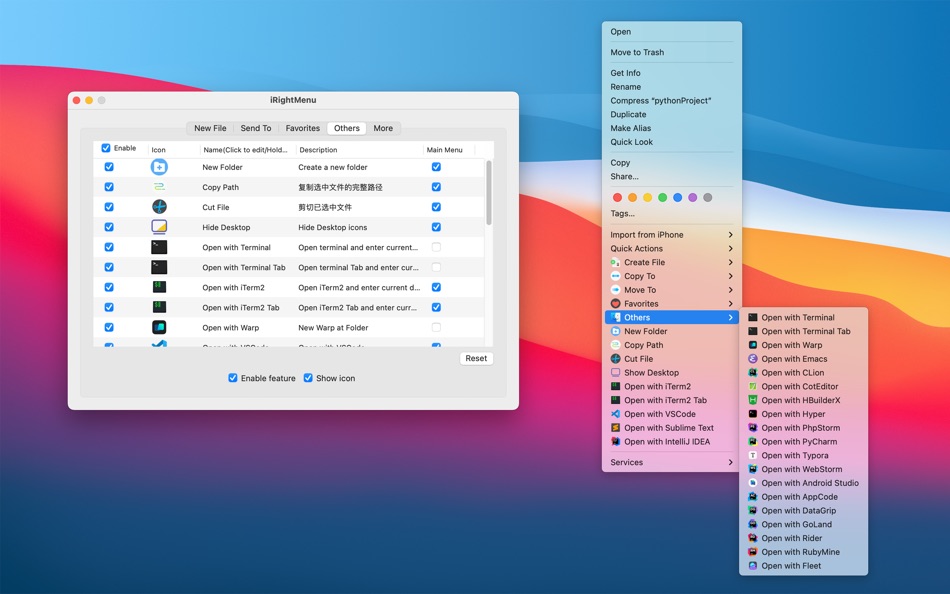The width and height of the screenshot is (950, 594).
Task: Select Open with PyCharm in submenu
Action: [x=803, y=442]
